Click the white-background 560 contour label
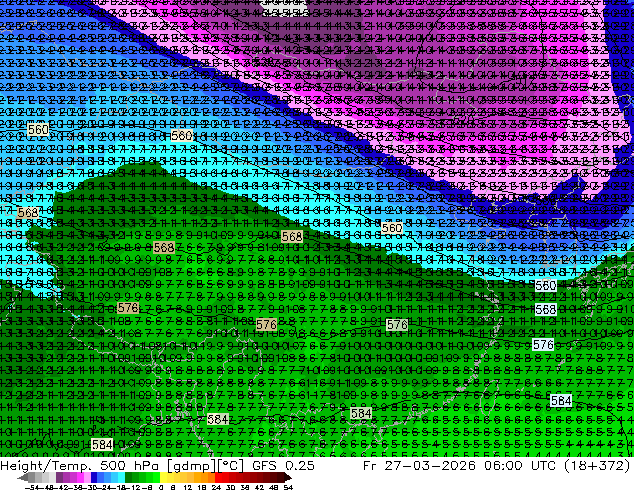The width and height of the screenshot is (634, 490). click(545, 286)
